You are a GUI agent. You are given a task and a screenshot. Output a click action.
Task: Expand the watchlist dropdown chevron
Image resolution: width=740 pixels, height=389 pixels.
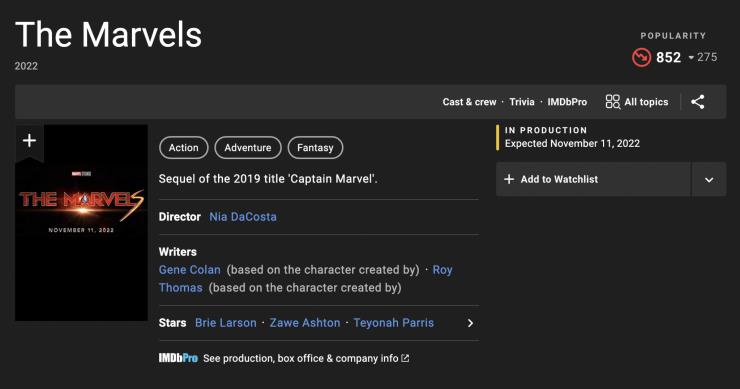tap(709, 179)
